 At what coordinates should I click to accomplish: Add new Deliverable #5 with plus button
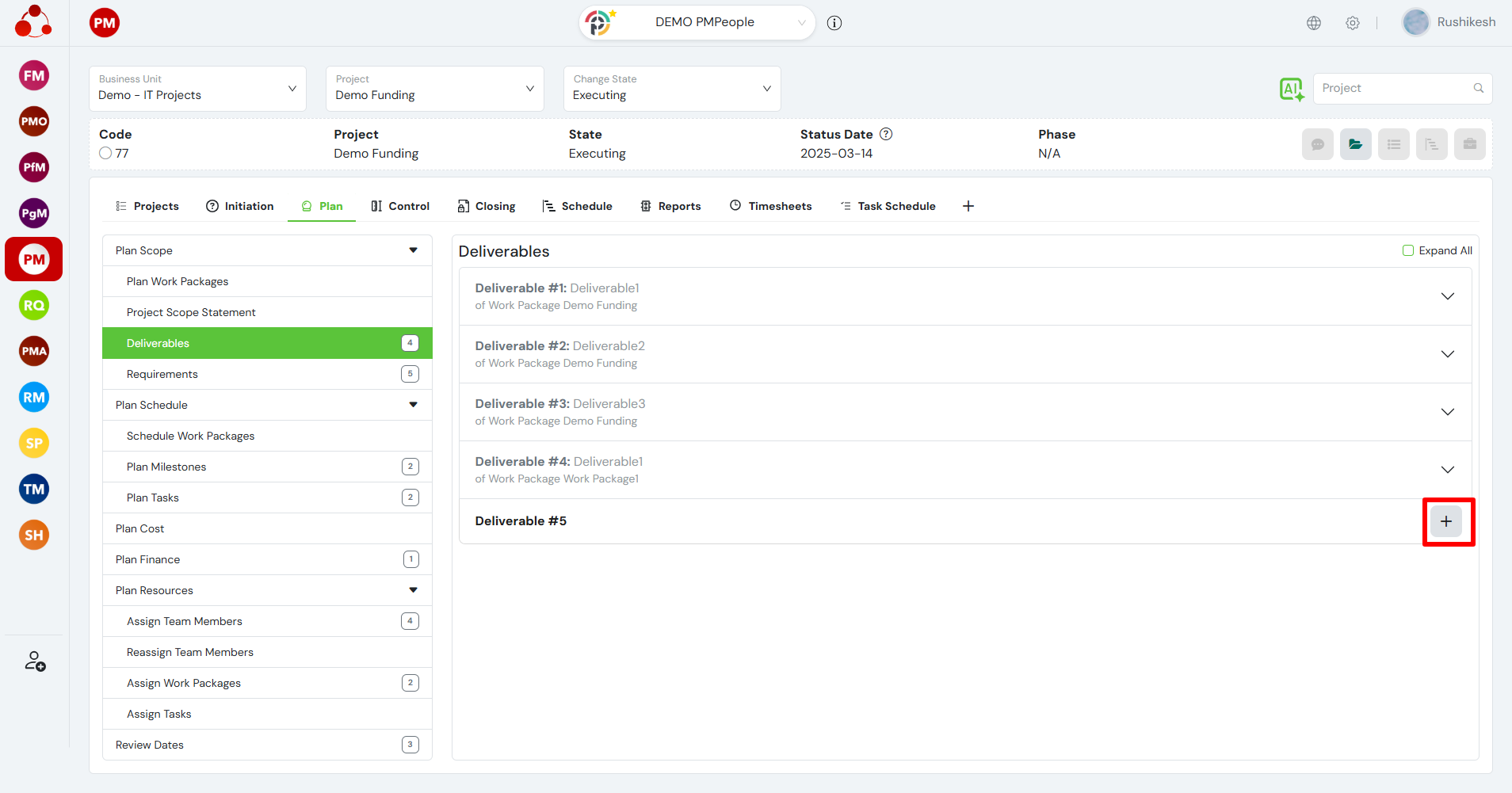click(1446, 521)
